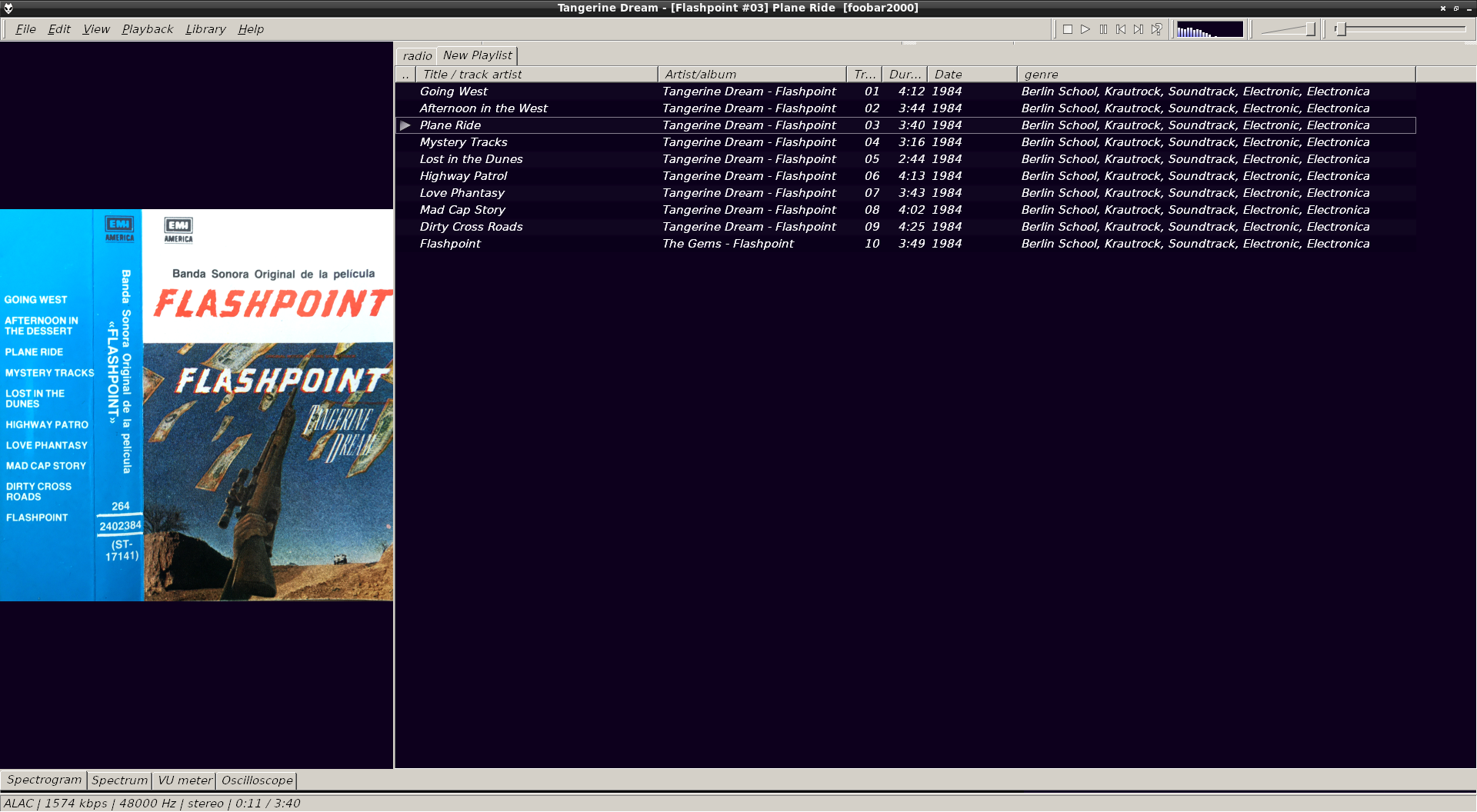Click the spectrum visualization in toolbar
This screenshot has height=812, width=1477.
1209,29
